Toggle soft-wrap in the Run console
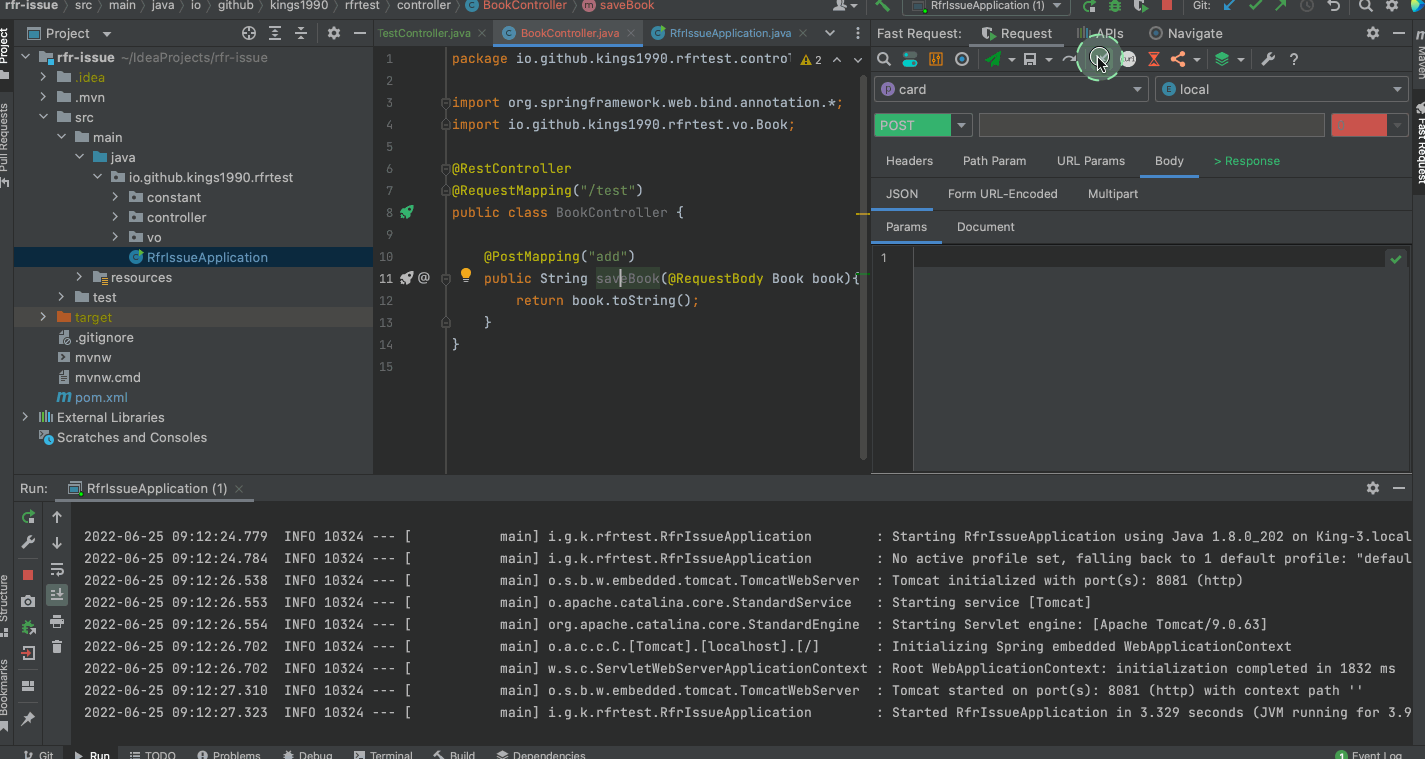Screen dimensions: 1425x759 click(x=57, y=570)
